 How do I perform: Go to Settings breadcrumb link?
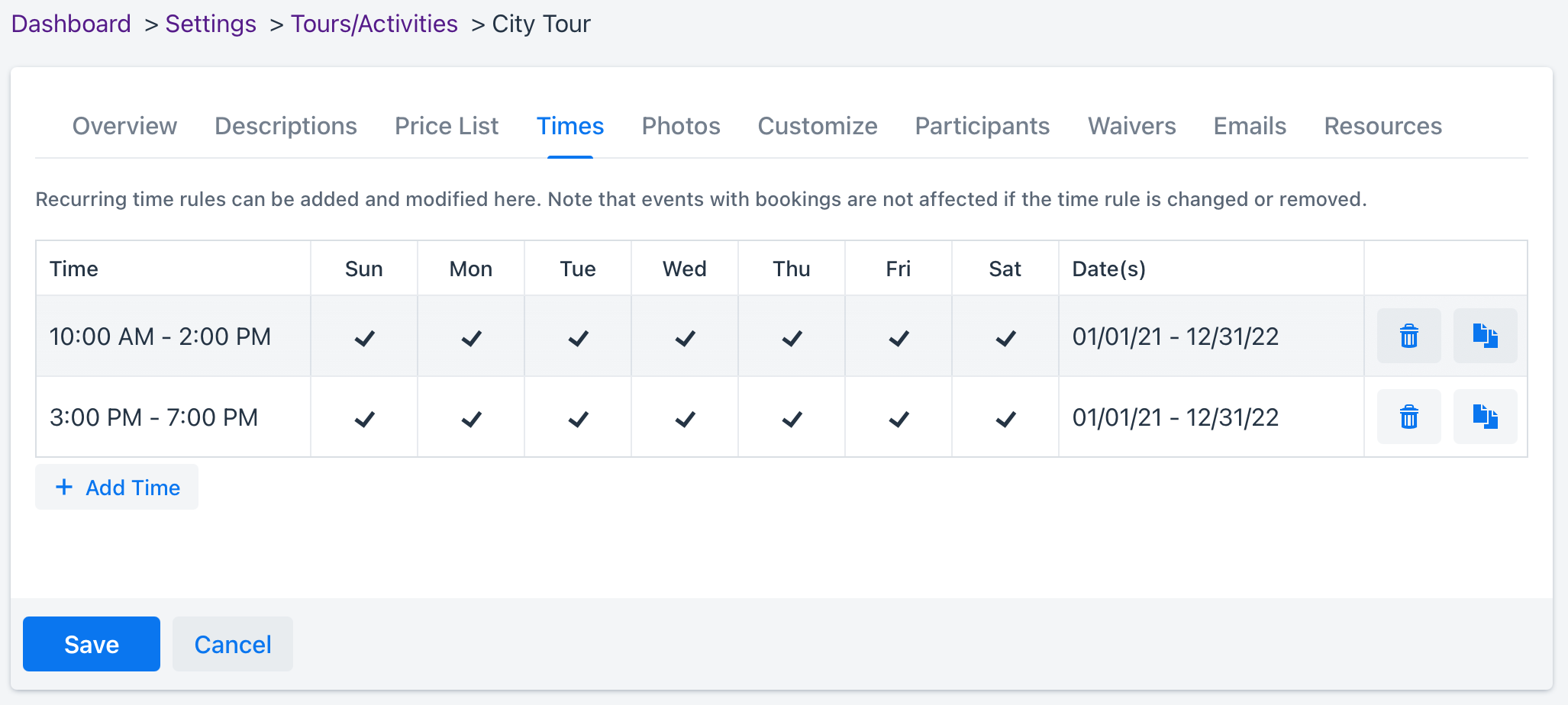(211, 24)
